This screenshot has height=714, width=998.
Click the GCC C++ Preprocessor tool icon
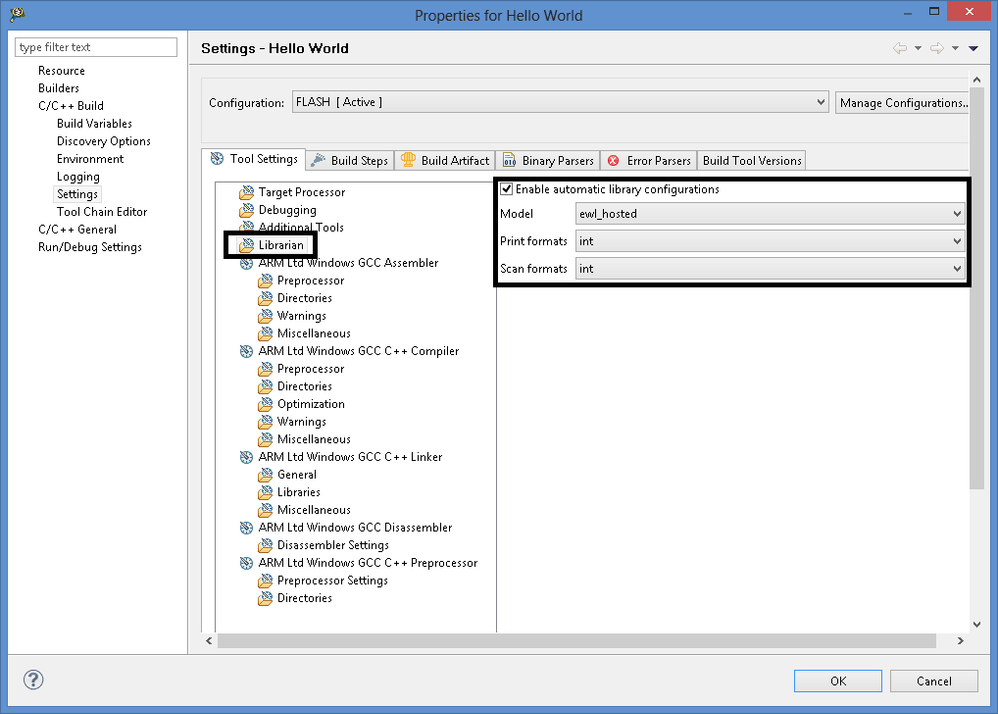246,563
